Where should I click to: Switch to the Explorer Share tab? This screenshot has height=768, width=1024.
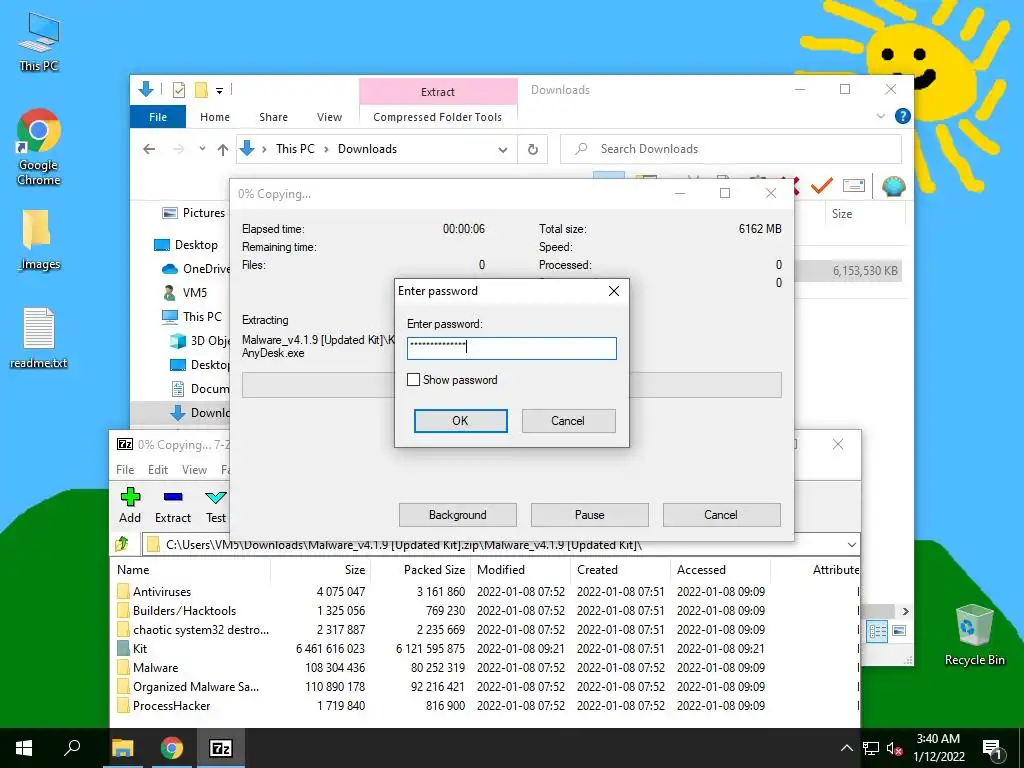tap(274, 117)
